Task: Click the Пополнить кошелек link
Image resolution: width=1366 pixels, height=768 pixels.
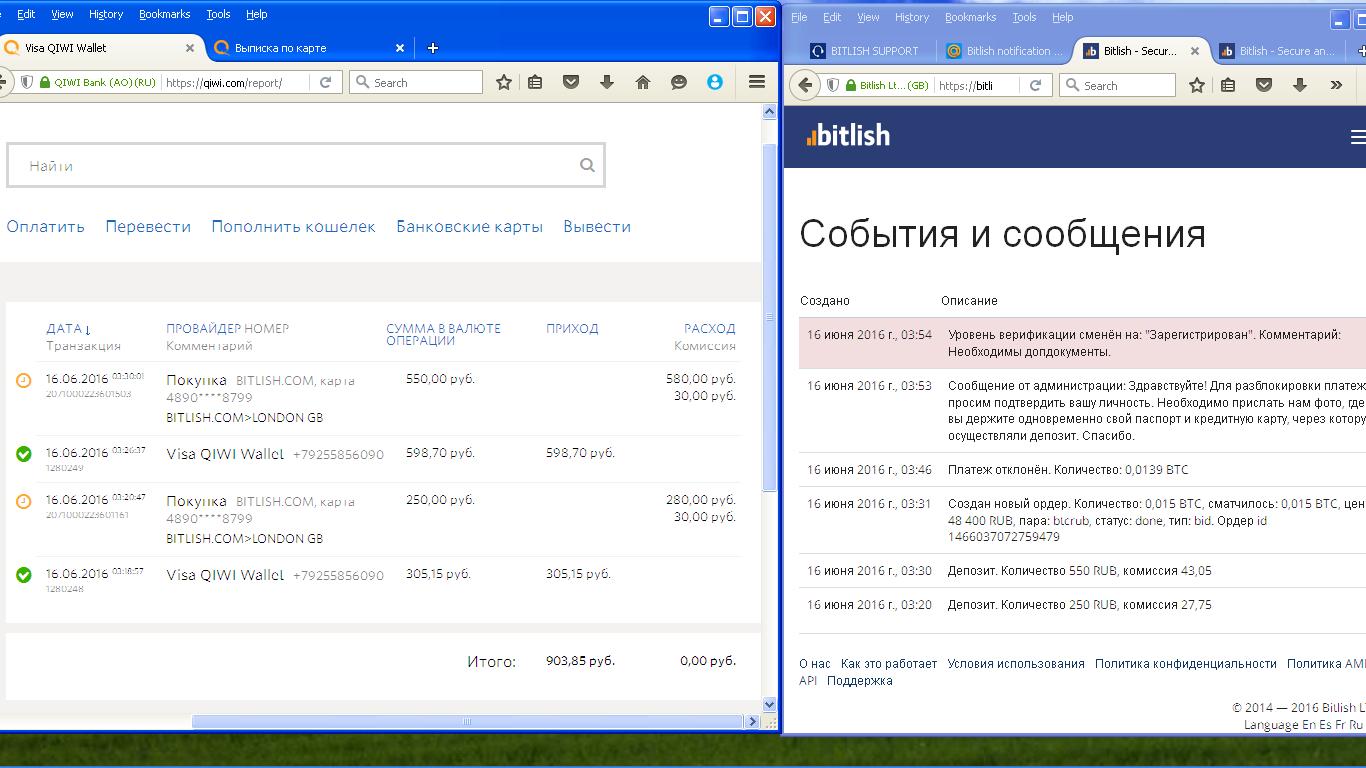Action: [293, 227]
